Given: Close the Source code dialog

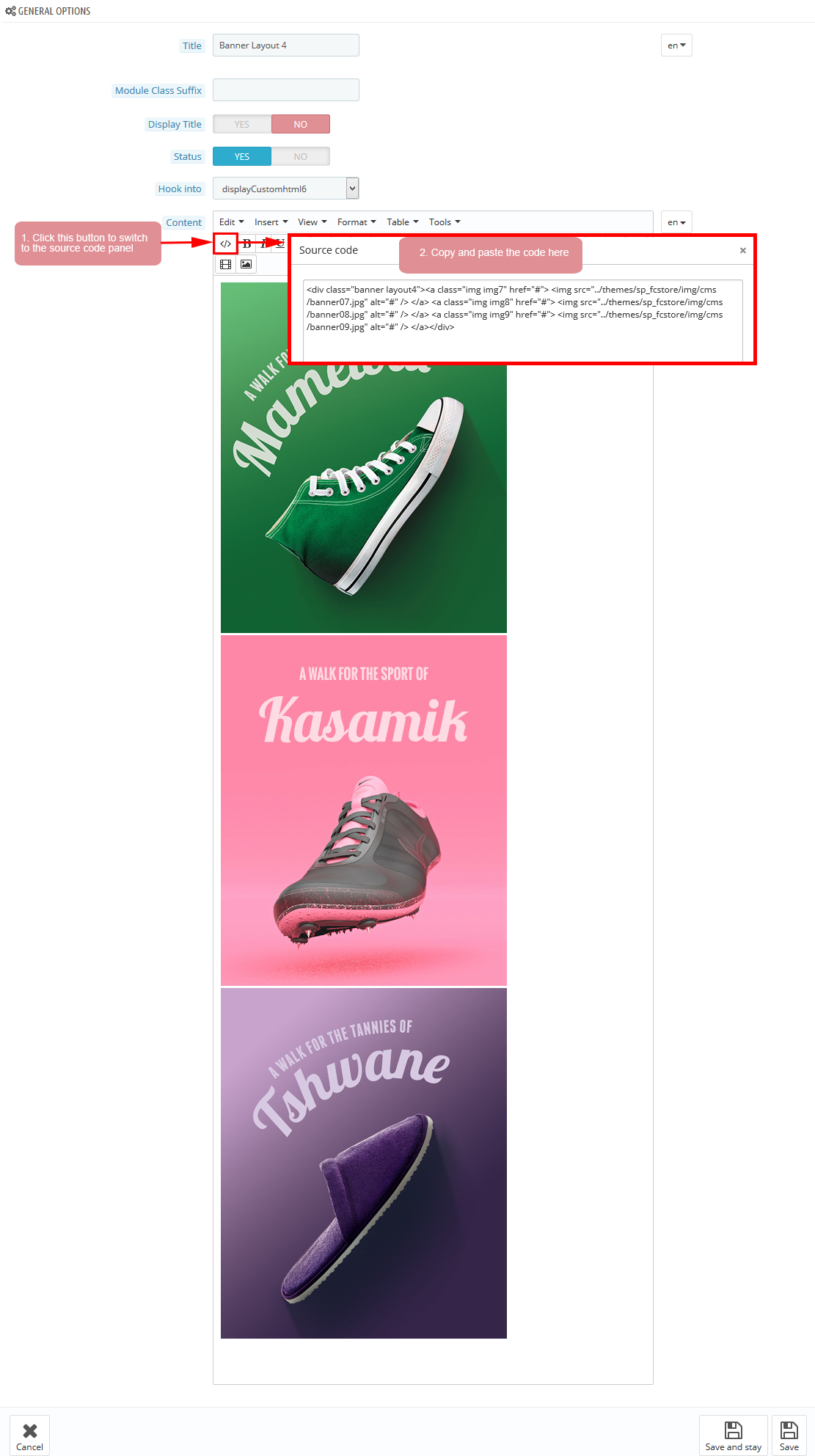Looking at the screenshot, I should coord(743,250).
